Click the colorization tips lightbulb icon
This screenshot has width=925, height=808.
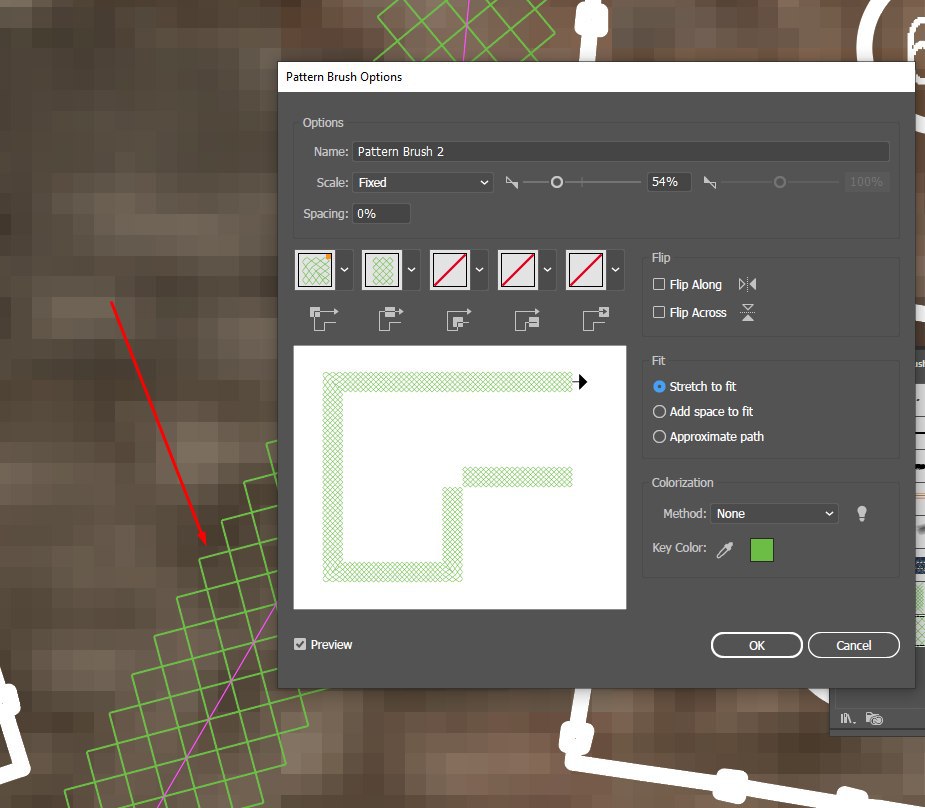click(862, 514)
